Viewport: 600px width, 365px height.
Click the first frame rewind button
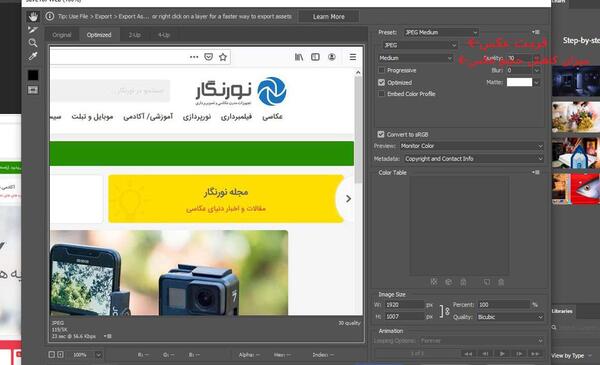pos(468,354)
